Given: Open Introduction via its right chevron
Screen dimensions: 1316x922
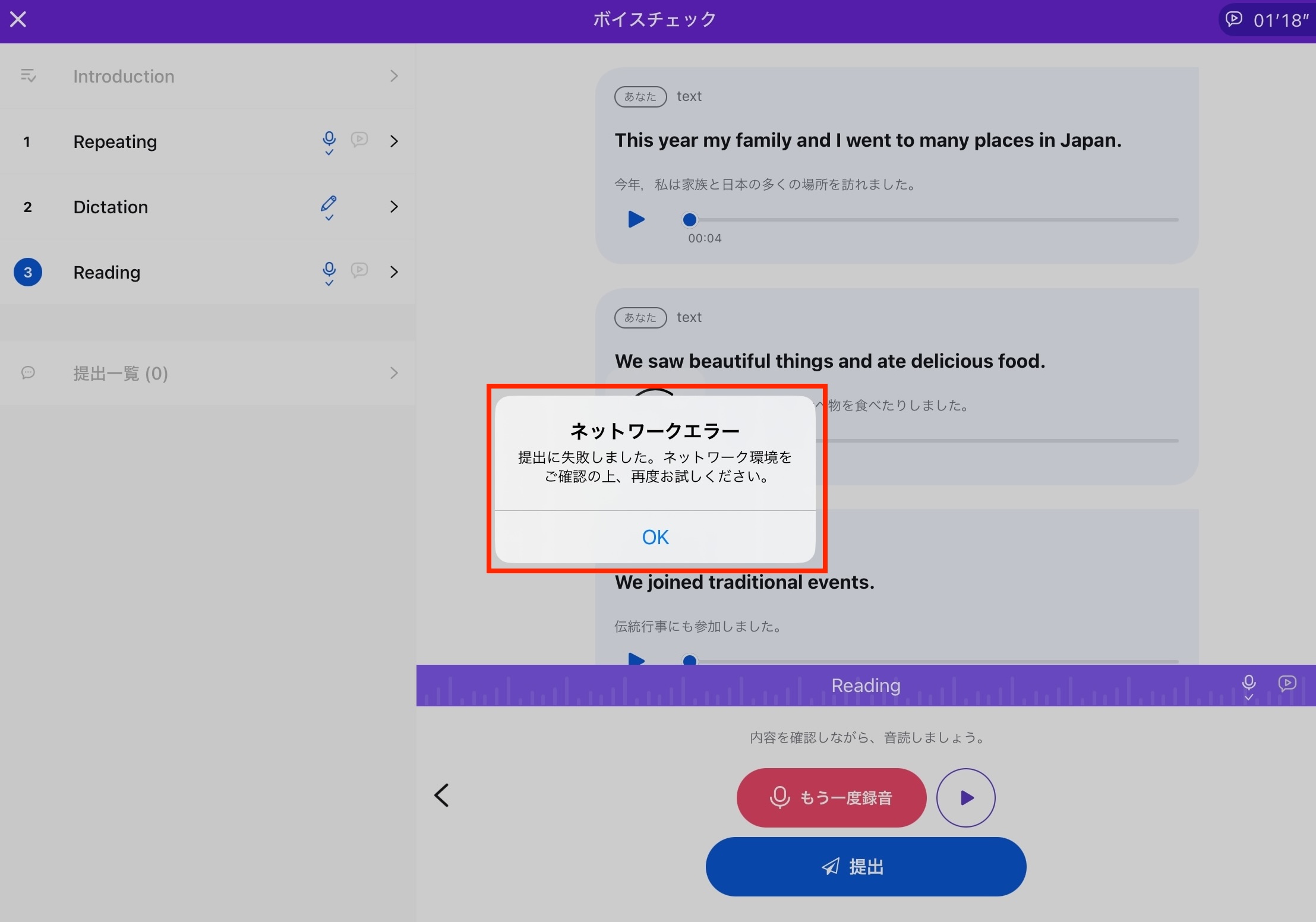Looking at the screenshot, I should coord(395,76).
